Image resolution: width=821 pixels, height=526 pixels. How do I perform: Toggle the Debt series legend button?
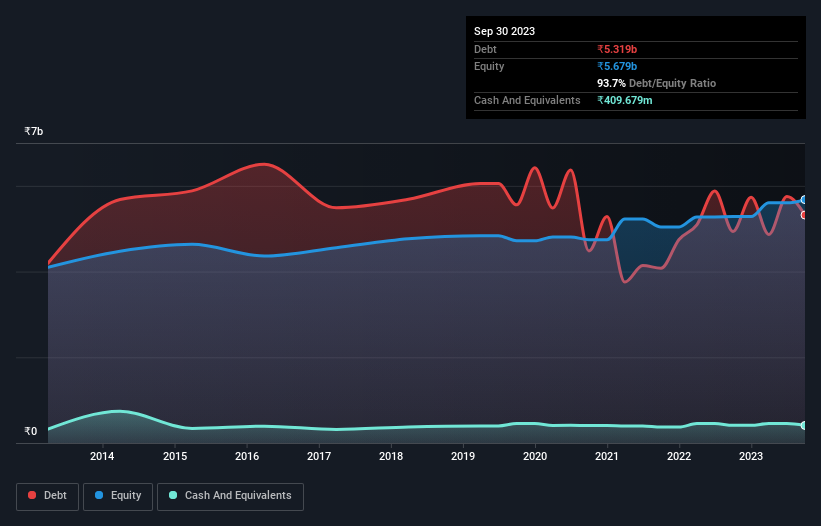(47, 496)
